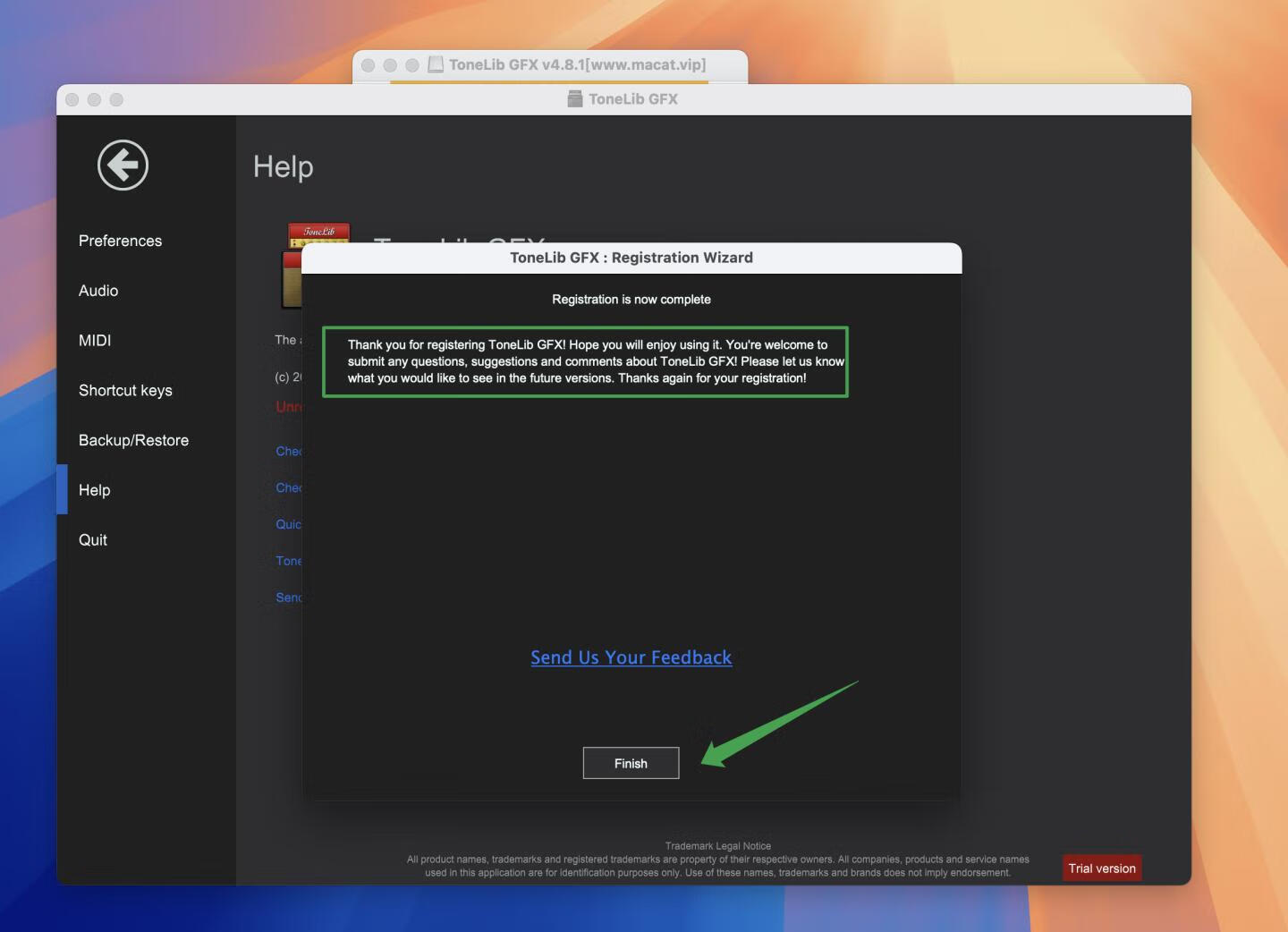The height and width of the screenshot is (932, 1288).
Task: Click the ToneLib GFX title bar app icon
Action: 575,99
